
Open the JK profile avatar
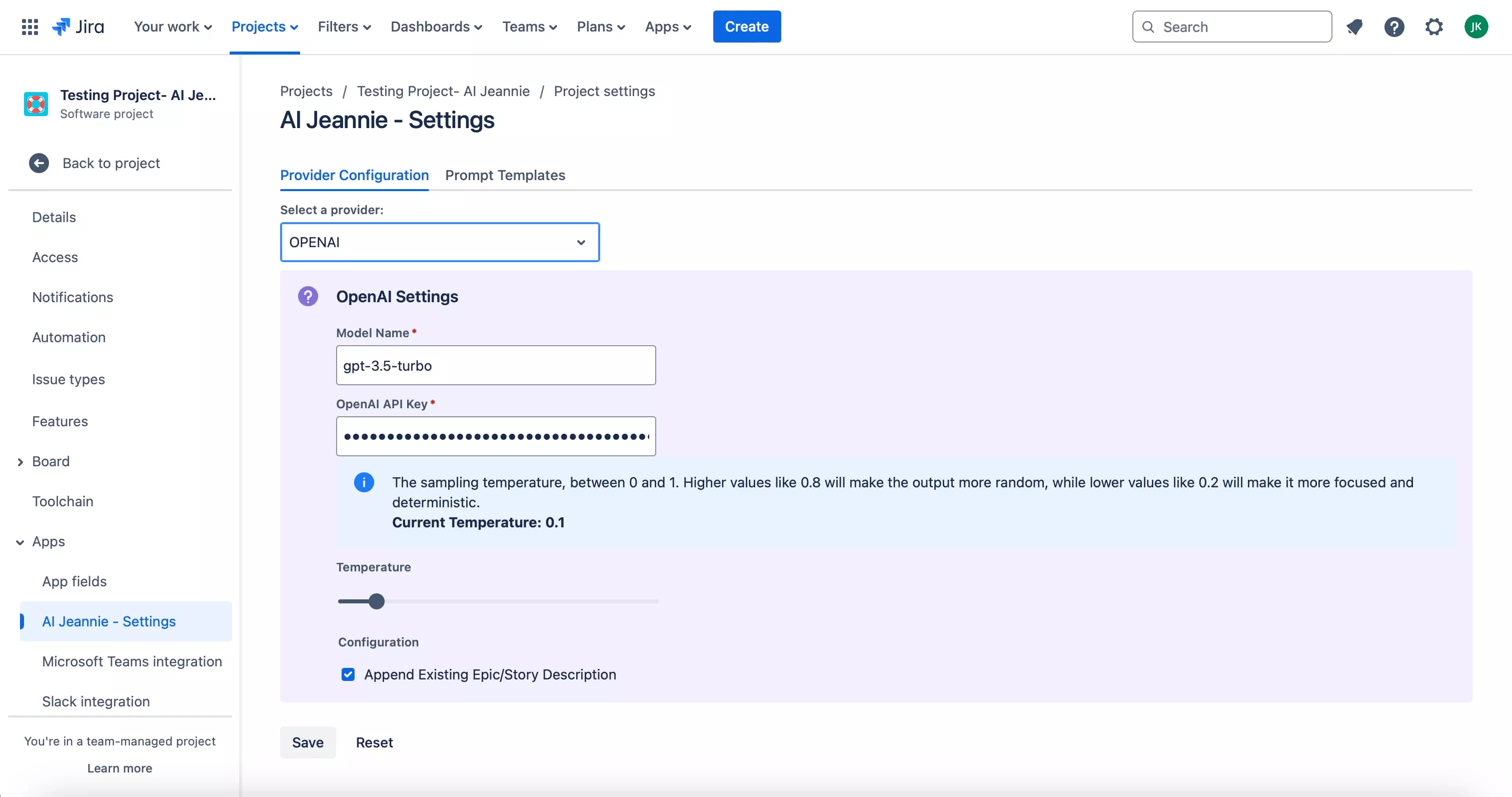[x=1475, y=27]
